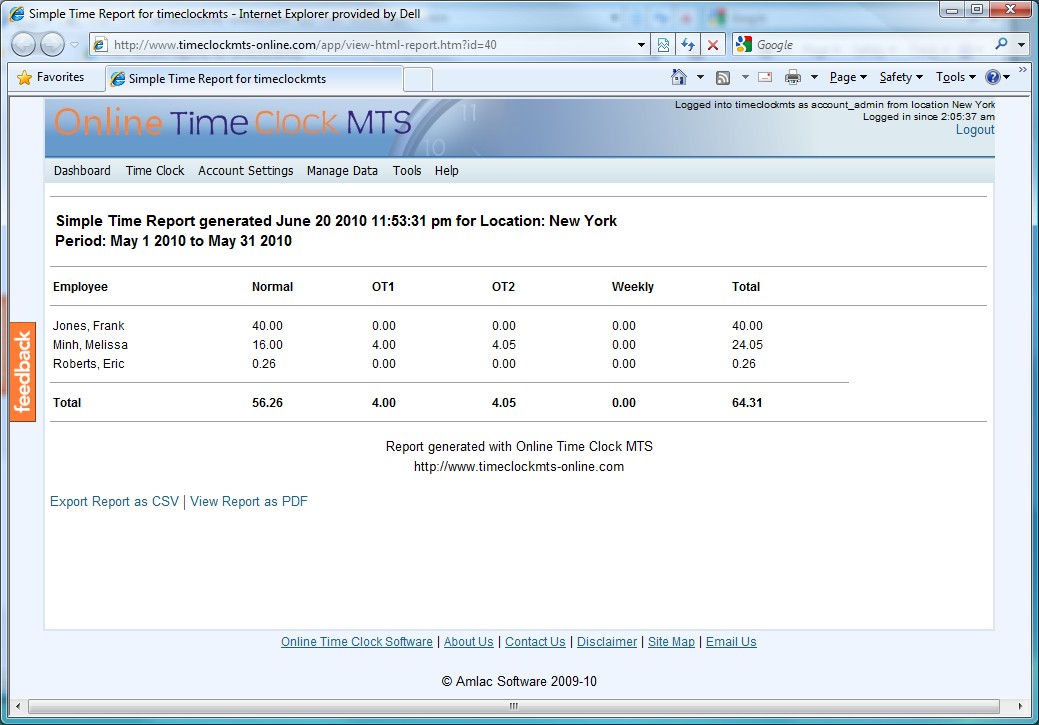
Task: Click the browser Forward arrow button
Action: (x=52, y=44)
